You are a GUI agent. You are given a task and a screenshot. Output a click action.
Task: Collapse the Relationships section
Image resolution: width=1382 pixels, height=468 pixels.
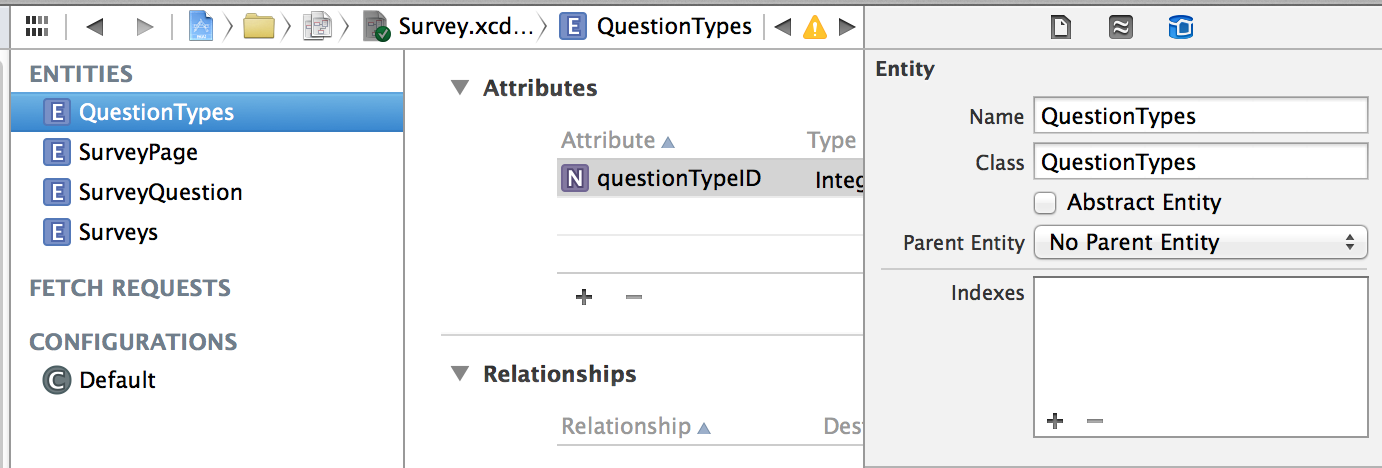pos(459,373)
